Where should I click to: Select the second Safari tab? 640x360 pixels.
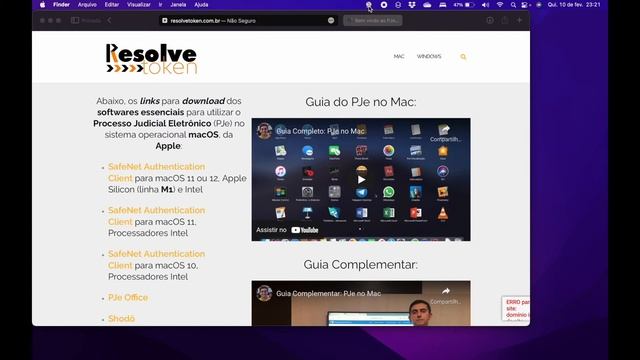point(373,20)
